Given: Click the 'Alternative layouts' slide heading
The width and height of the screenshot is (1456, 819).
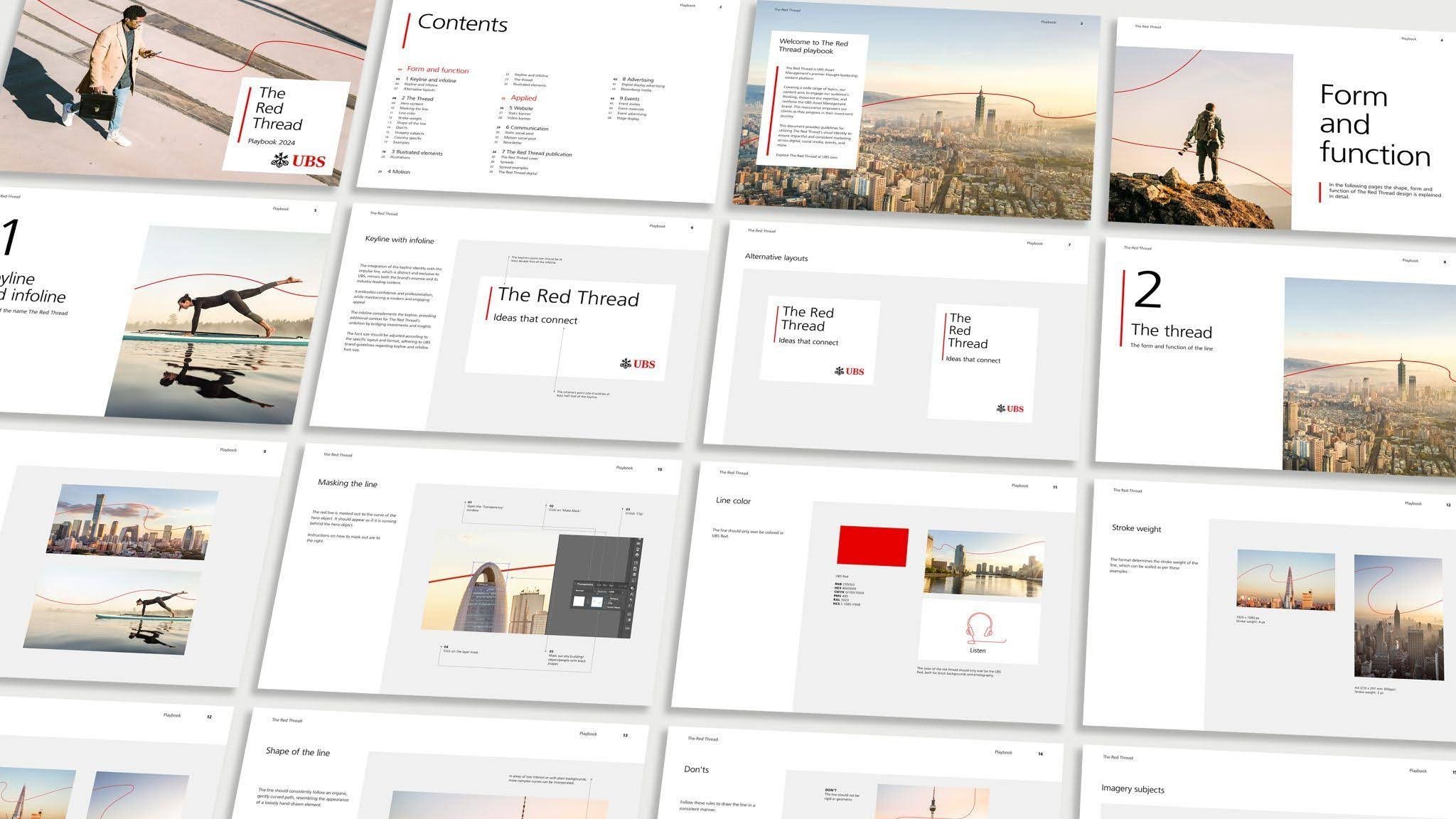Looking at the screenshot, I should pos(776,257).
